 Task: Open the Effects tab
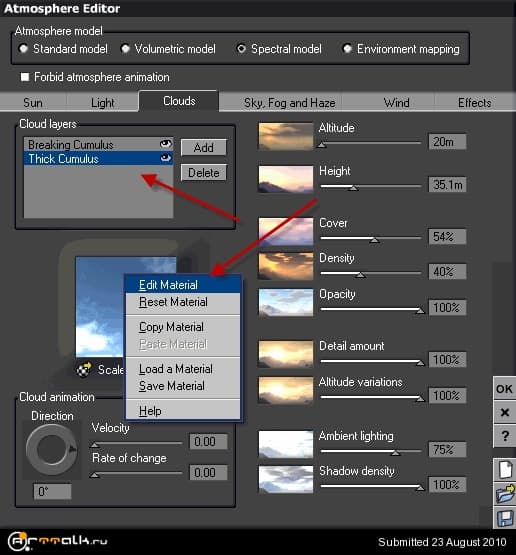pyautogui.click(x=475, y=103)
